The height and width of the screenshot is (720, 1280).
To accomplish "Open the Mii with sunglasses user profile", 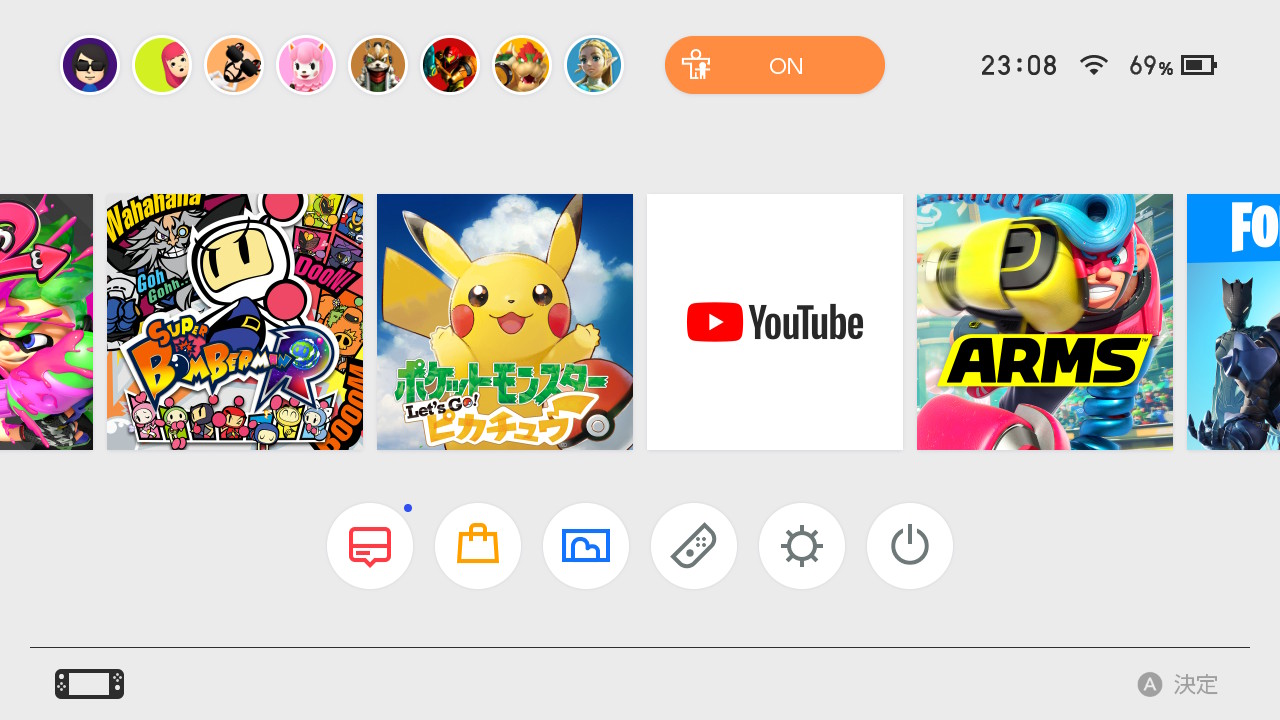I will click(90, 65).
